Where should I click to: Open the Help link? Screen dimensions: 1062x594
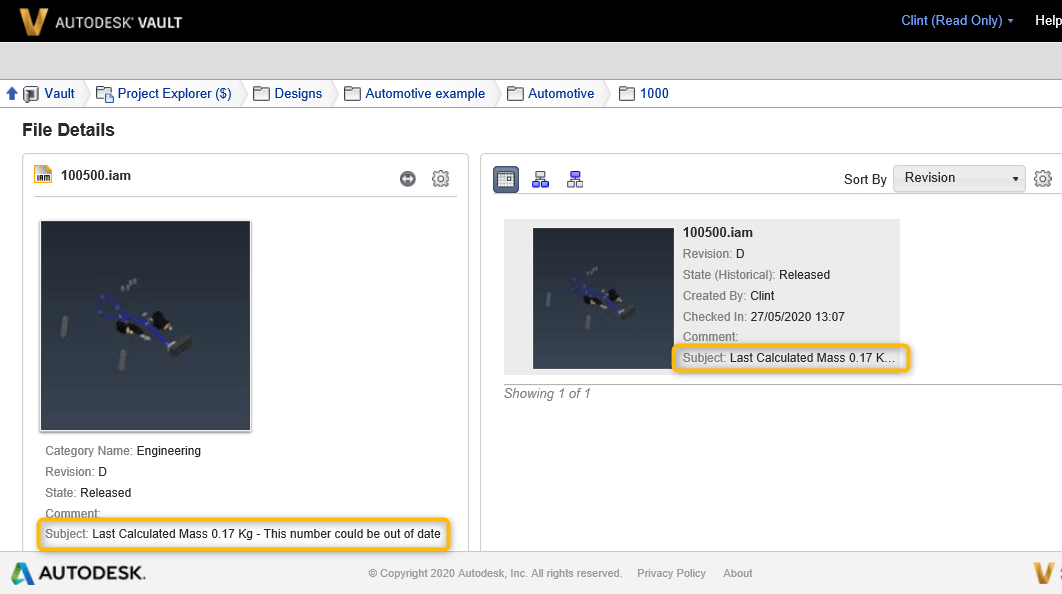click(1047, 20)
